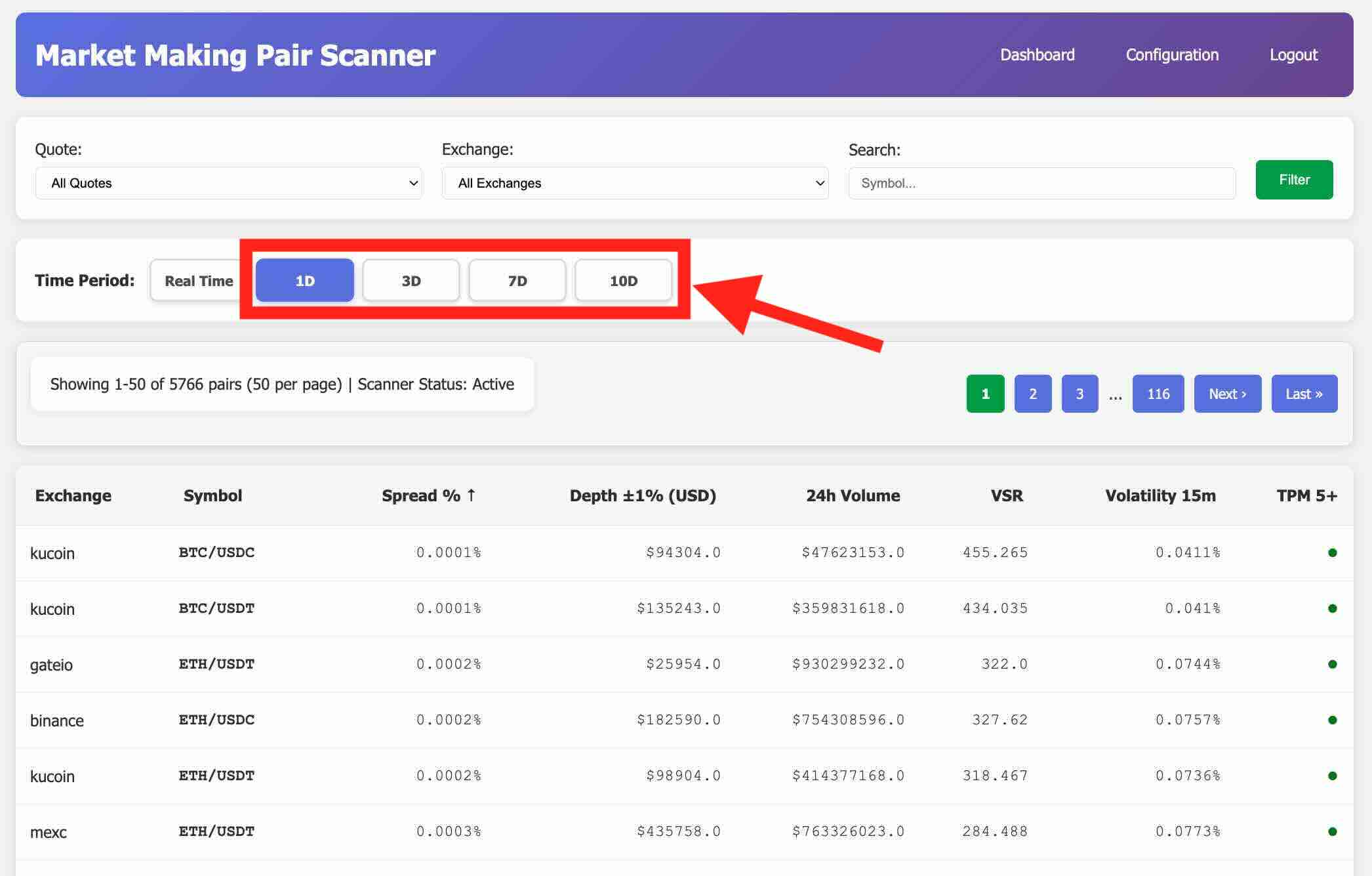1372x876 pixels.
Task: Click the Market Making Pair Scanner title
Action: [x=235, y=55]
